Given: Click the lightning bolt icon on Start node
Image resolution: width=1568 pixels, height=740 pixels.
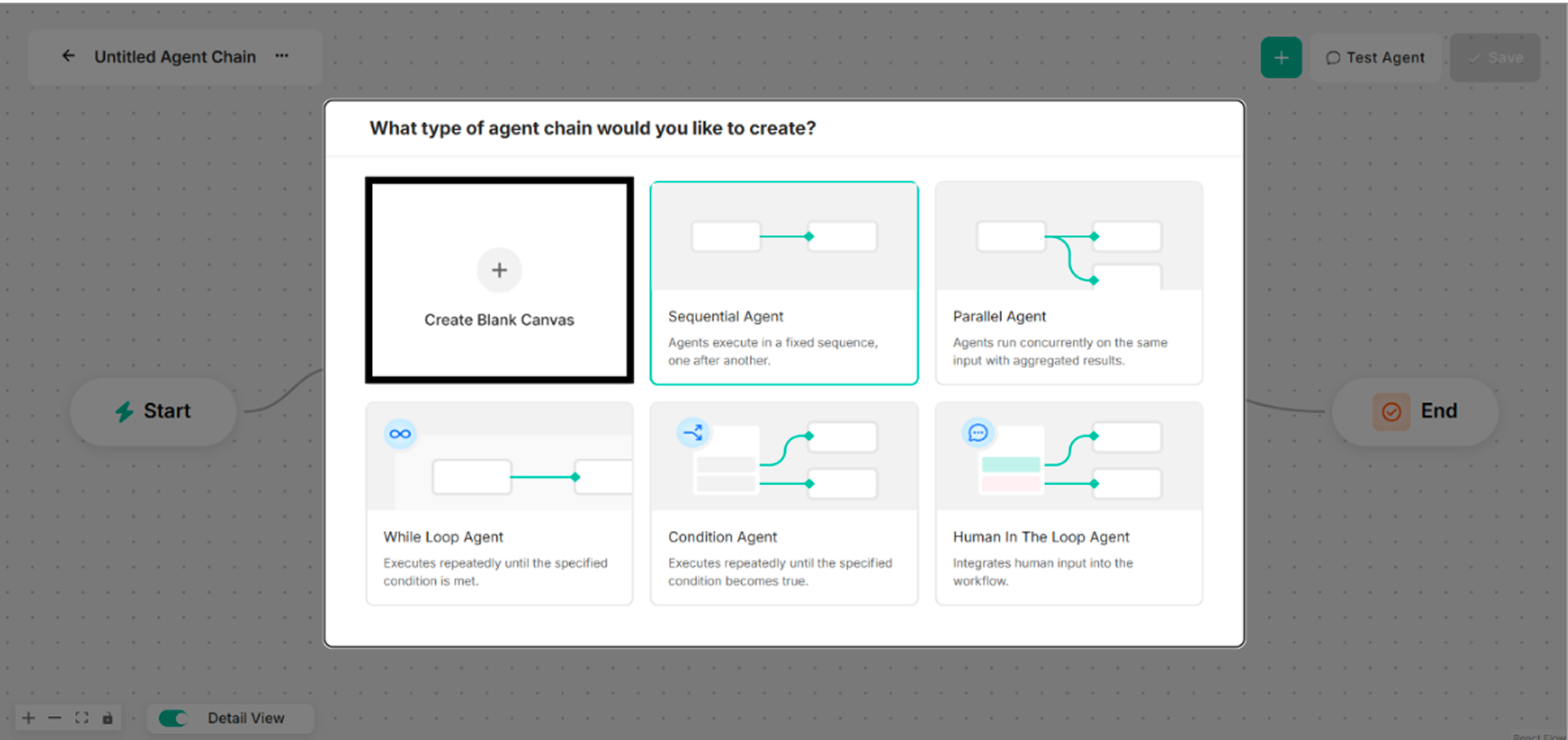Looking at the screenshot, I should click(124, 411).
